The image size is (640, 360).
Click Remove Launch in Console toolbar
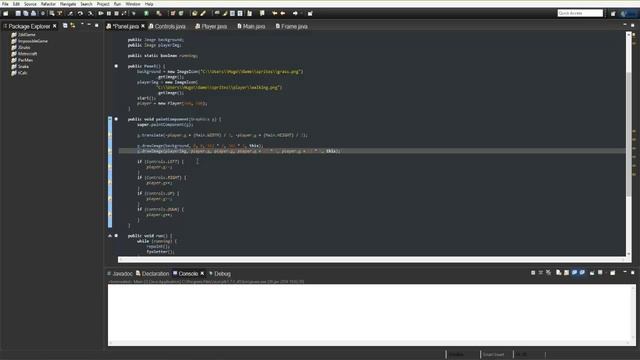(x=541, y=273)
